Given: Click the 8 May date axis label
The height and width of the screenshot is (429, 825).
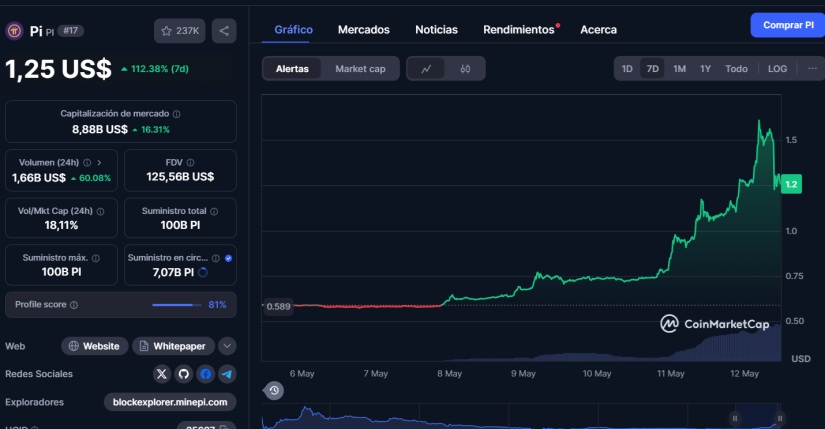Looking at the screenshot, I should (x=449, y=374).
